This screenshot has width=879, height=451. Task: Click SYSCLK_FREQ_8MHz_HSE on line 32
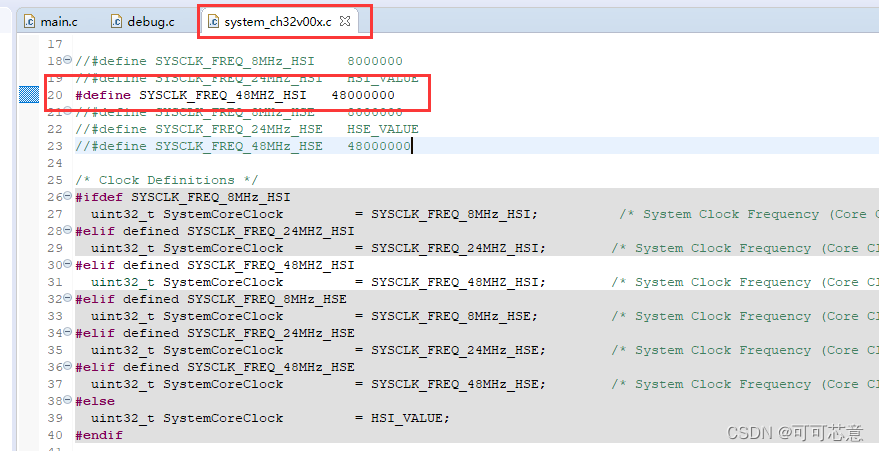[x=267, y=299]
